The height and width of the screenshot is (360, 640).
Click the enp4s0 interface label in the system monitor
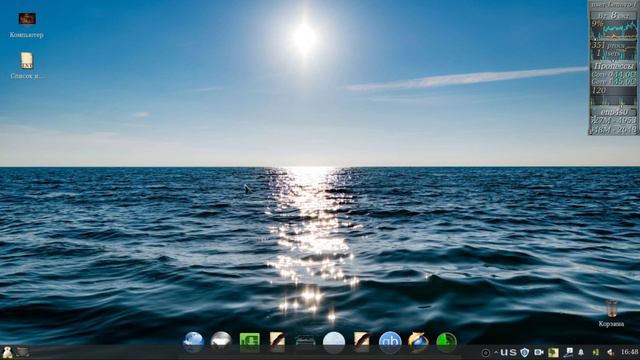(614, 111)
